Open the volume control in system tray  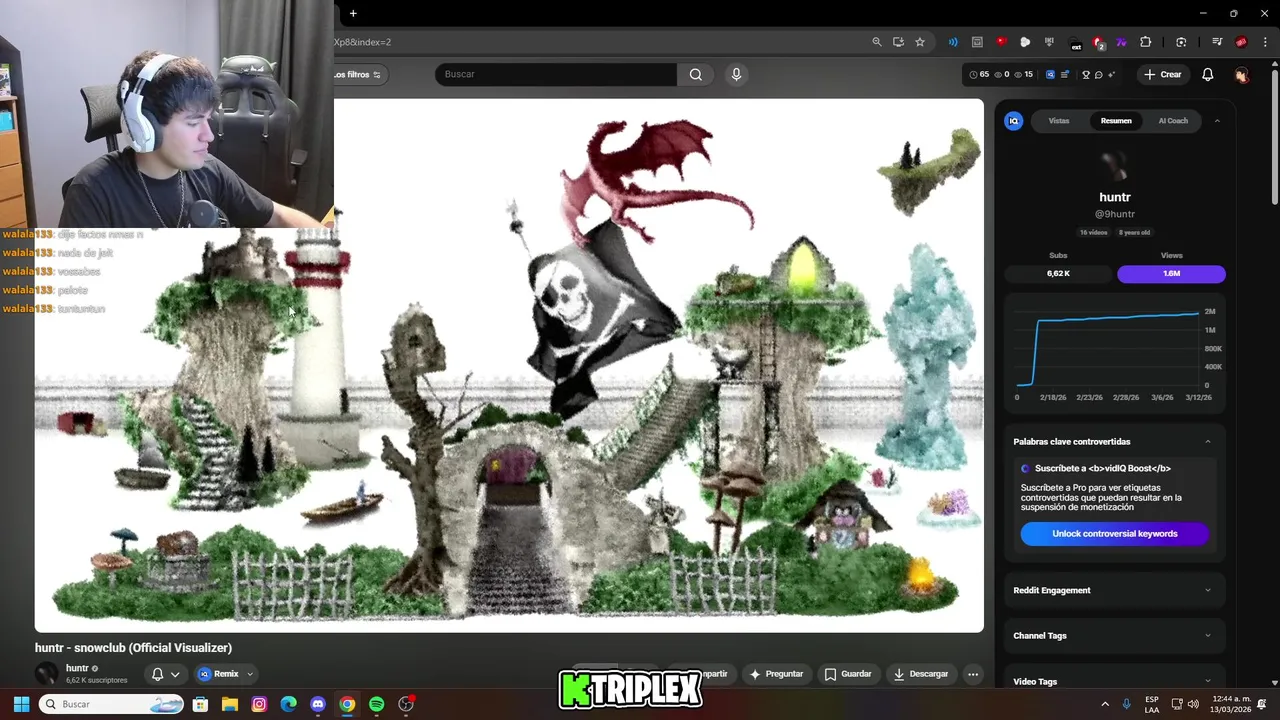click(1193, 704)
